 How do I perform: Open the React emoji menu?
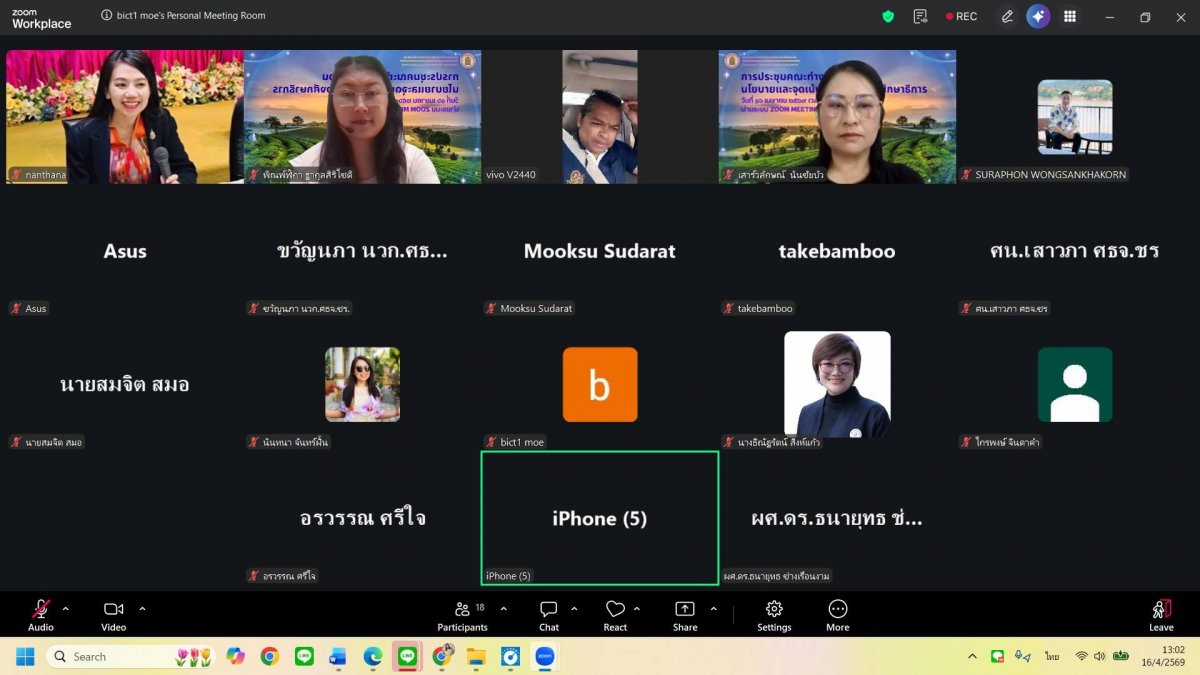tap(615, 614)
